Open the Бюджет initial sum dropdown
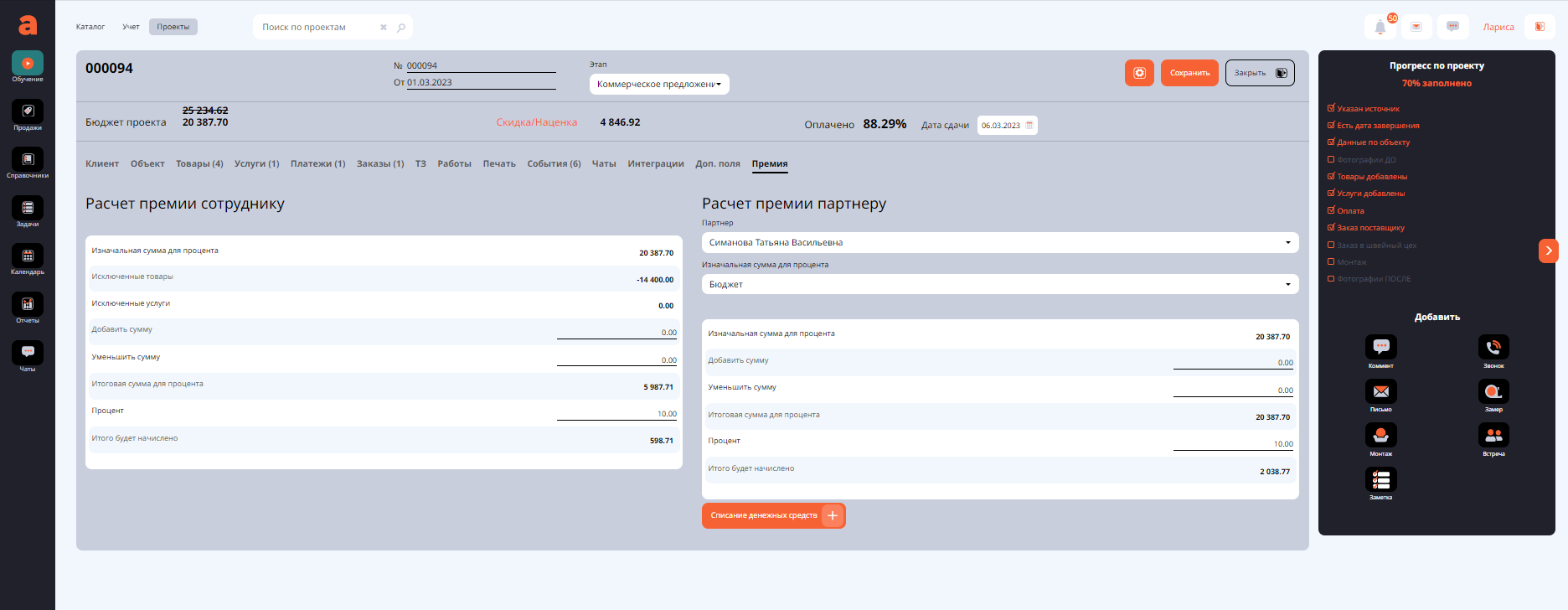Viewport: 1568px width, 610px height. [x=999, y=285]
